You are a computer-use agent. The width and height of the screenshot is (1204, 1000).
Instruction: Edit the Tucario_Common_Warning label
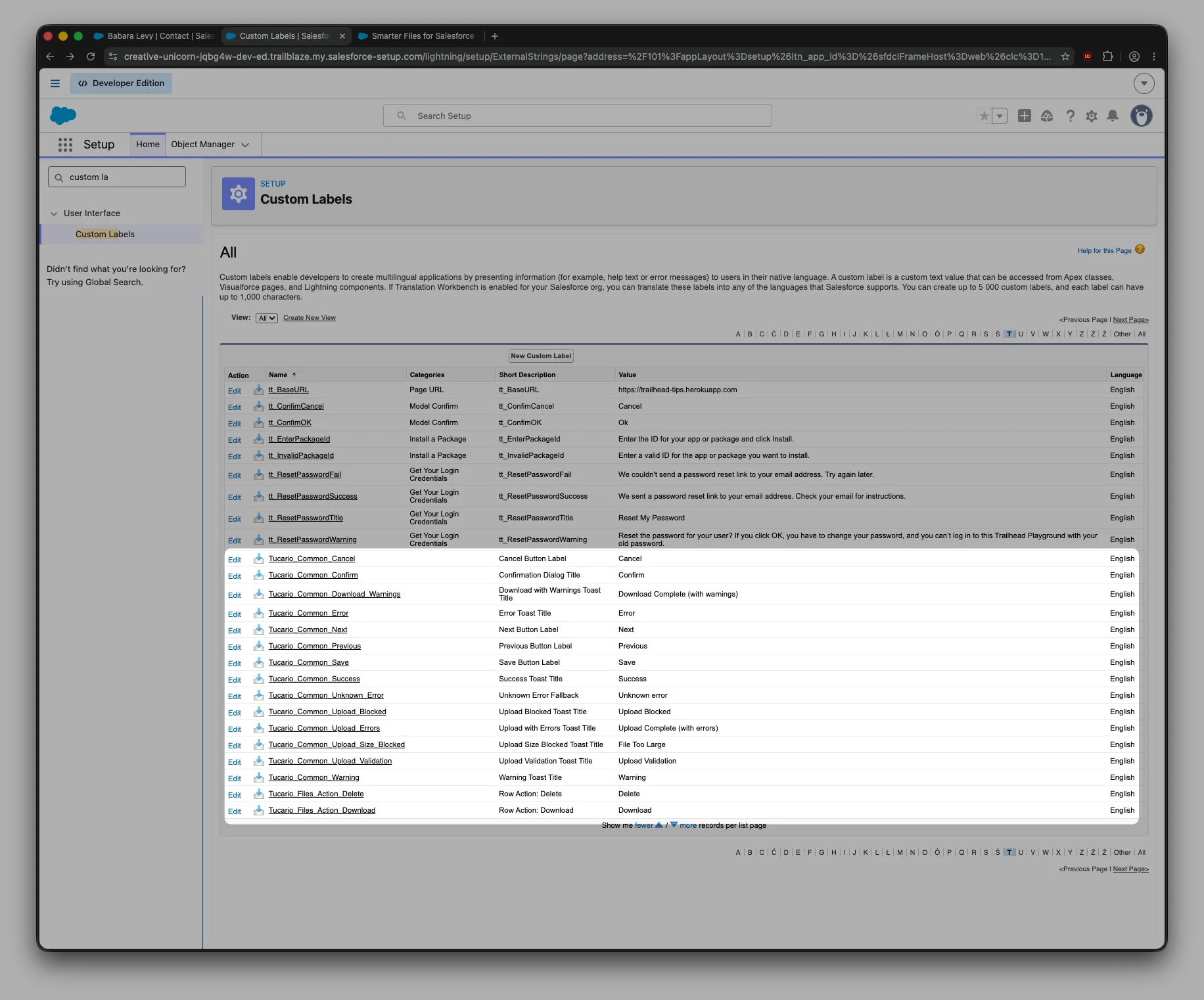coord(235,779)
